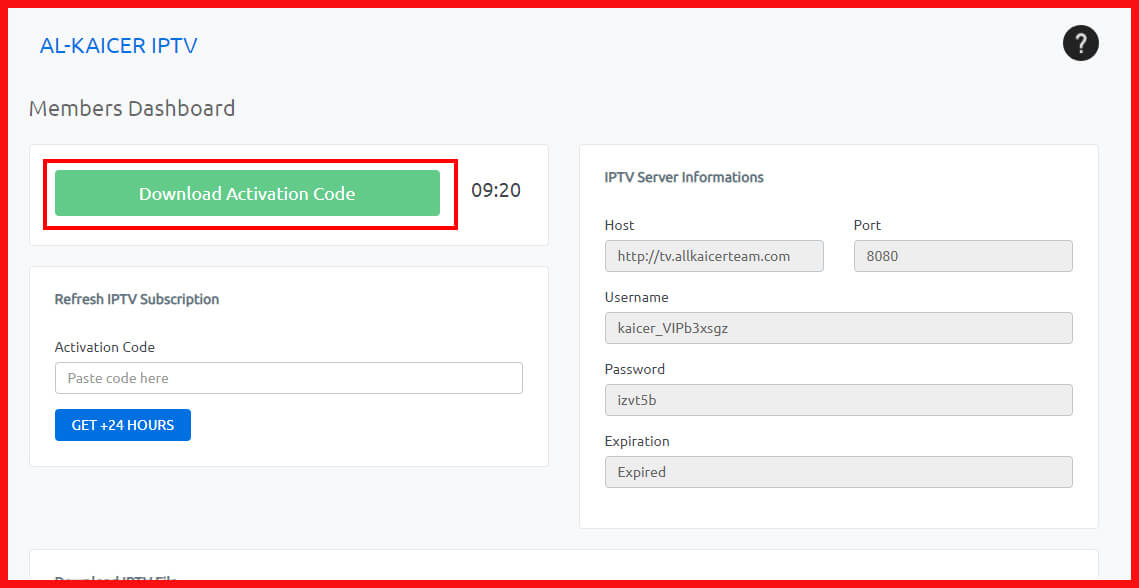Click the Port label

point(867,225)
